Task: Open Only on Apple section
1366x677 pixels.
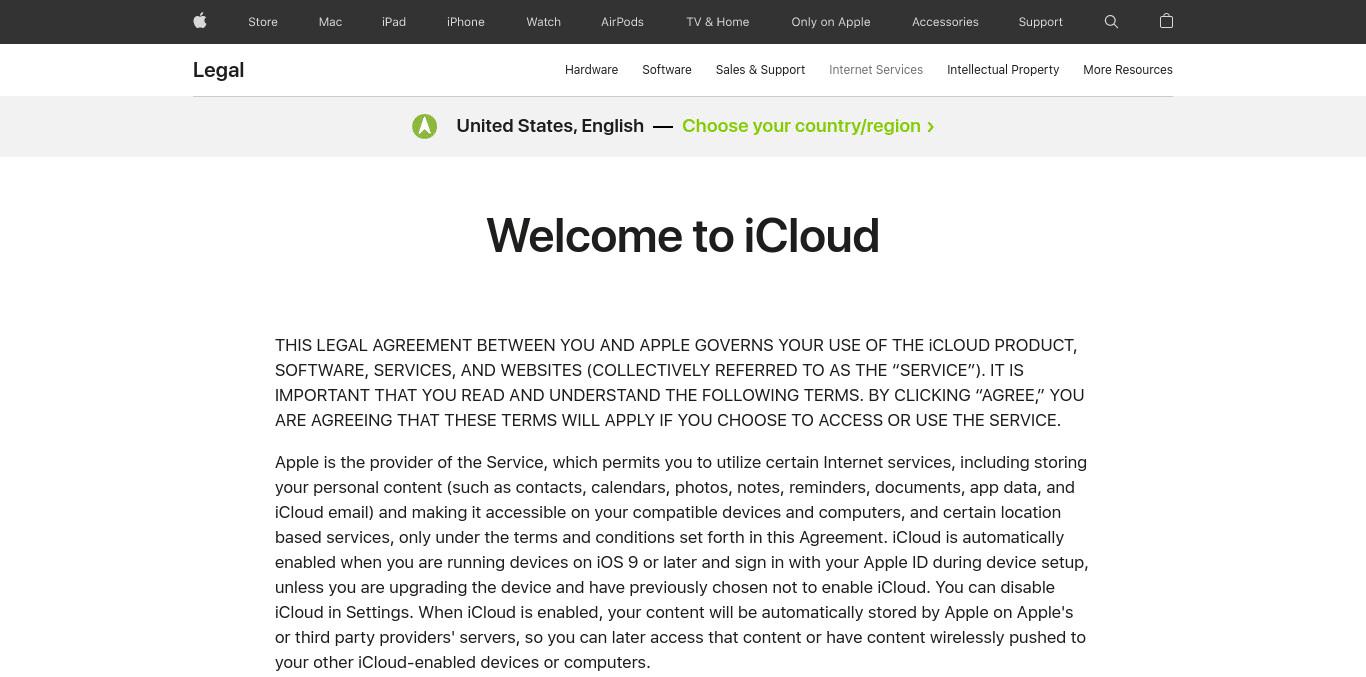Action: click(x=831, y=21)
